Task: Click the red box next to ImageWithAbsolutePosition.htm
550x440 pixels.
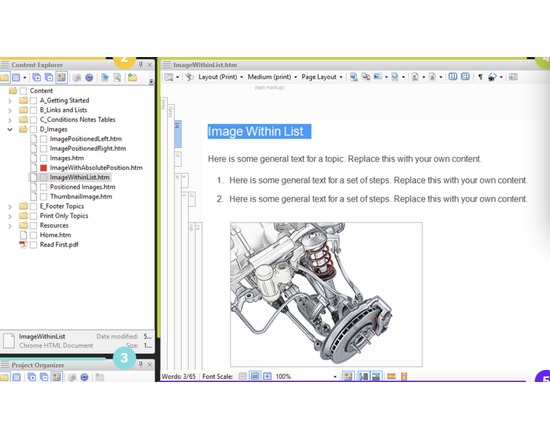Action: (x=43, y=168)
